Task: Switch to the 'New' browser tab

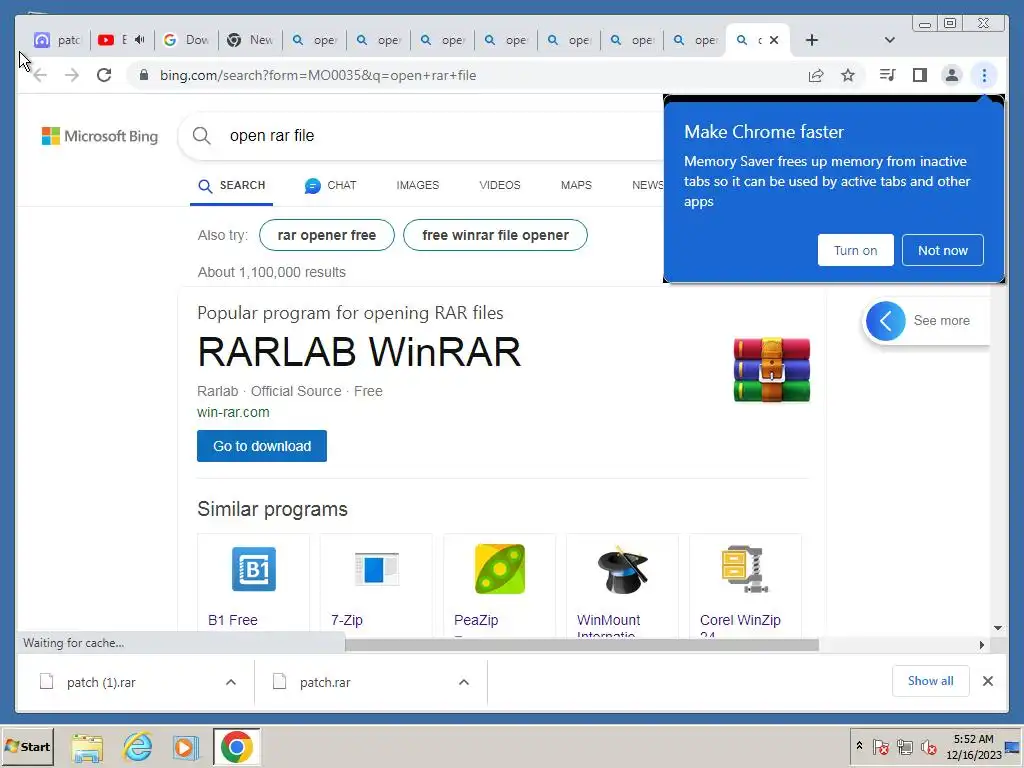Action: coord(250,40)
